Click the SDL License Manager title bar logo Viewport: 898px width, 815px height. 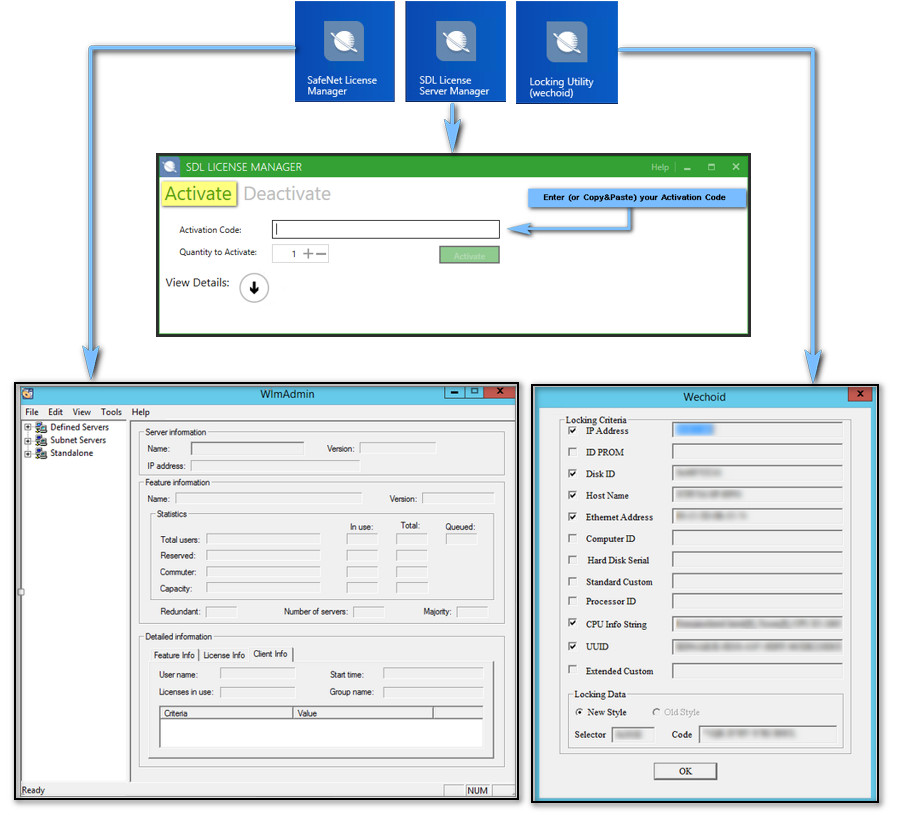(170, 167)
